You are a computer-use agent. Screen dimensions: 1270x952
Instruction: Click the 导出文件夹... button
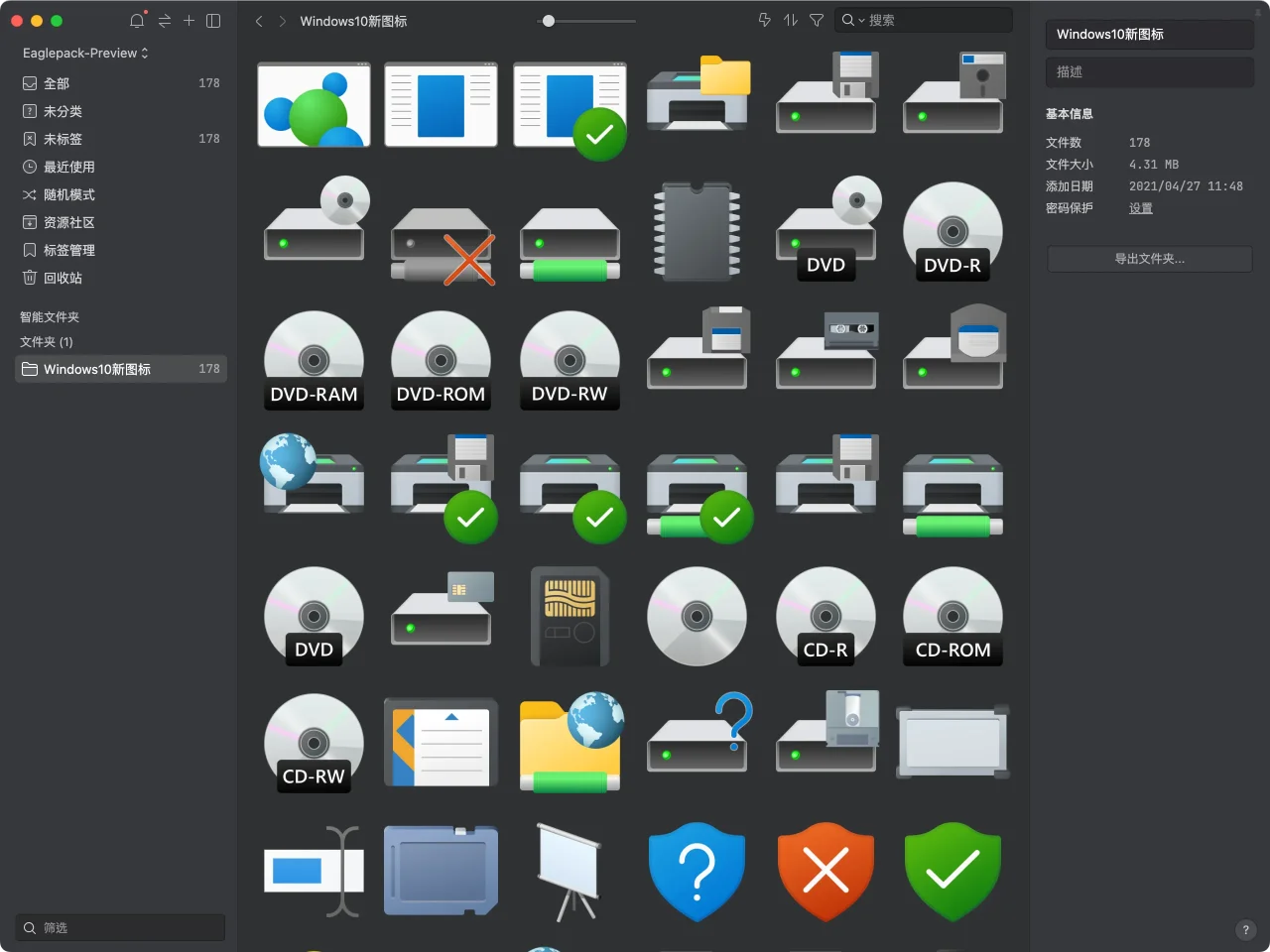[1149, 259]
